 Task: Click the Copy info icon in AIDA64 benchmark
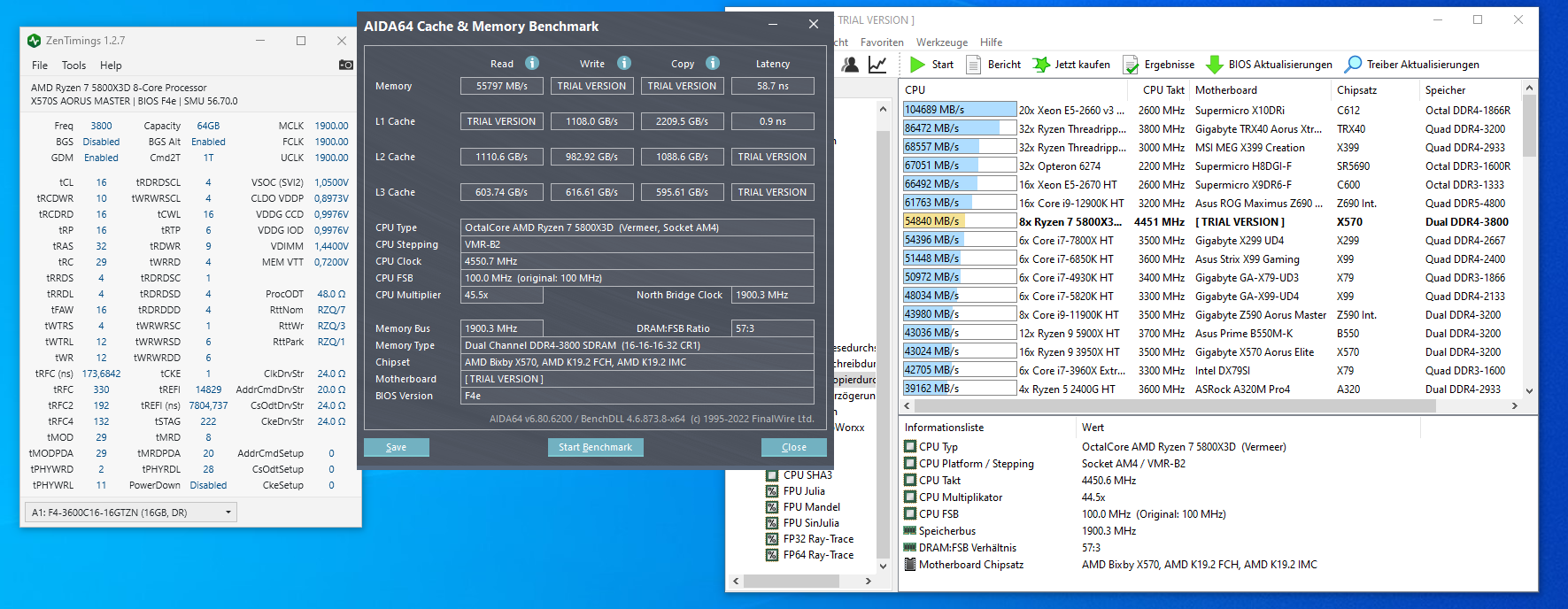point(713,63)
